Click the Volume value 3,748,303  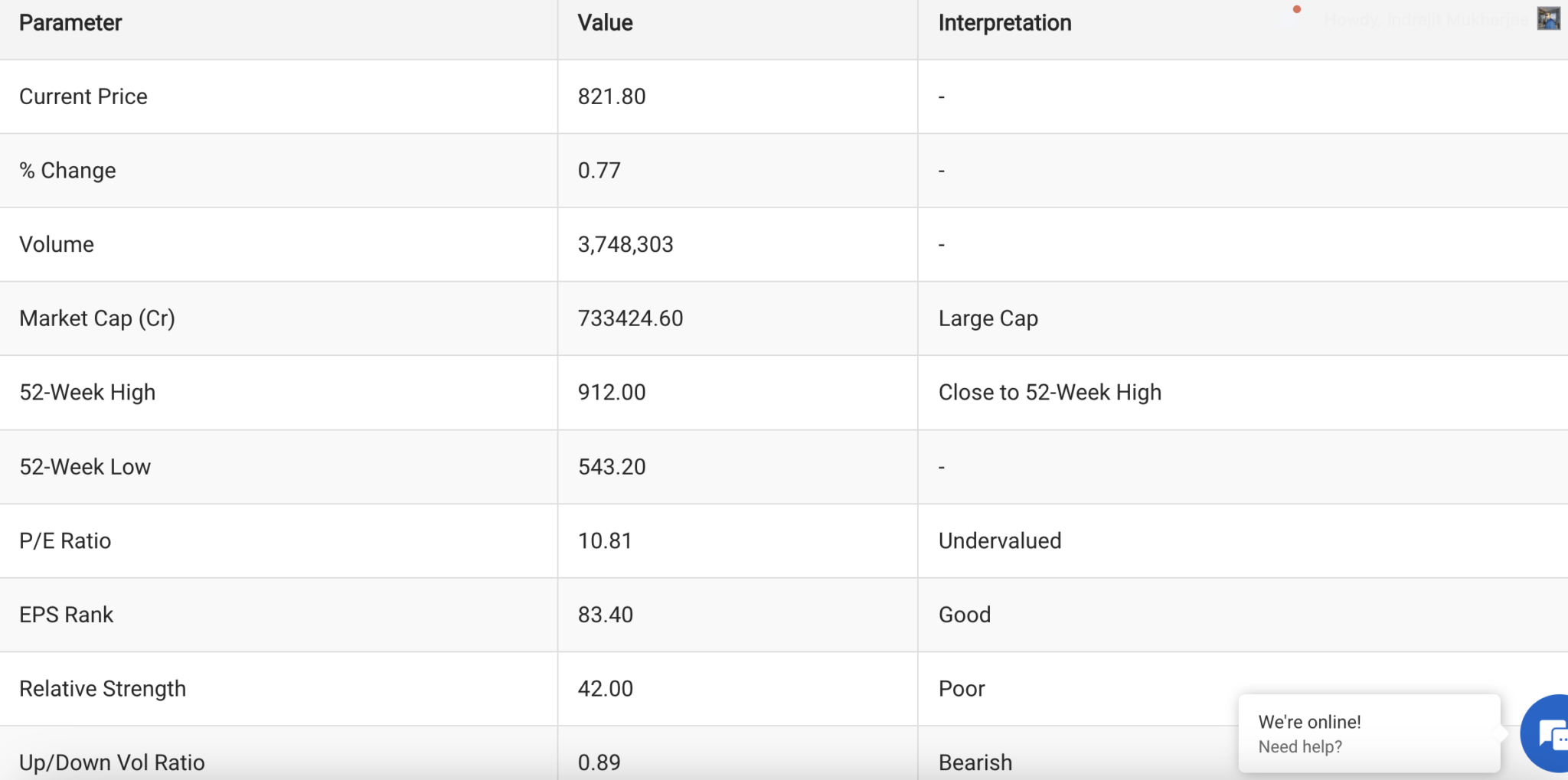pyautogui.click(x=626, y=244)
